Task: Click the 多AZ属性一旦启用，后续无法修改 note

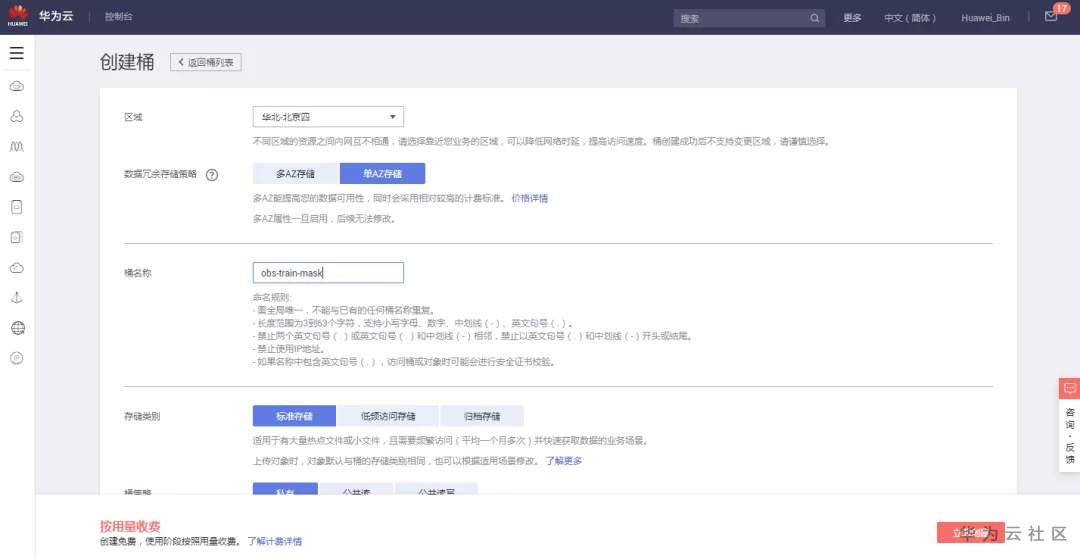Action: coord(324,219)
